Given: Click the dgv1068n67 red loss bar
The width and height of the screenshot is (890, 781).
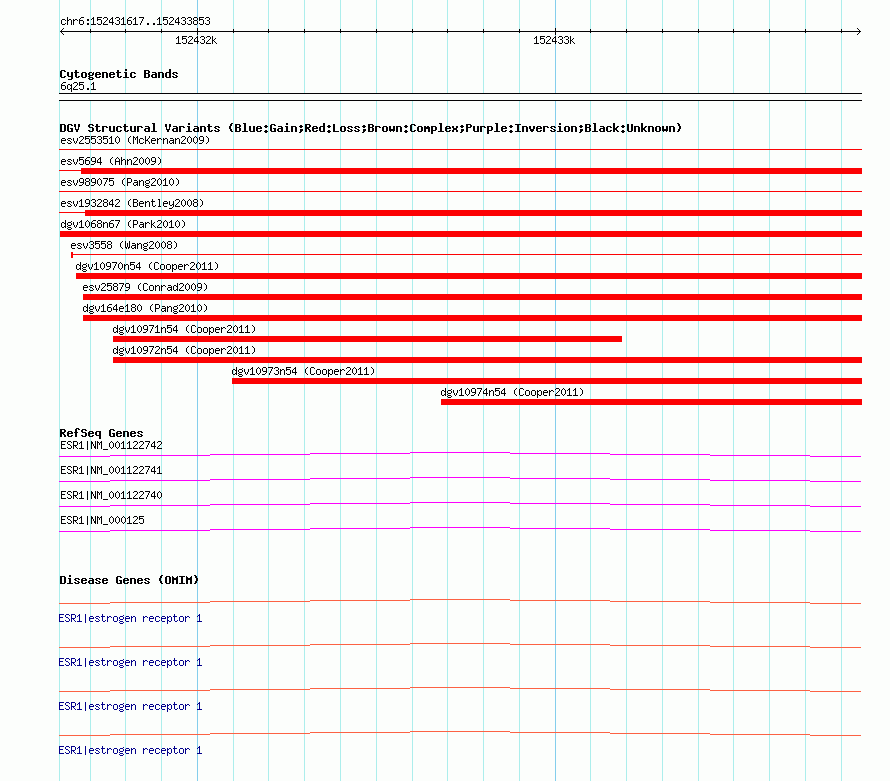Looking at the screenshot, I should click(461, 234).
